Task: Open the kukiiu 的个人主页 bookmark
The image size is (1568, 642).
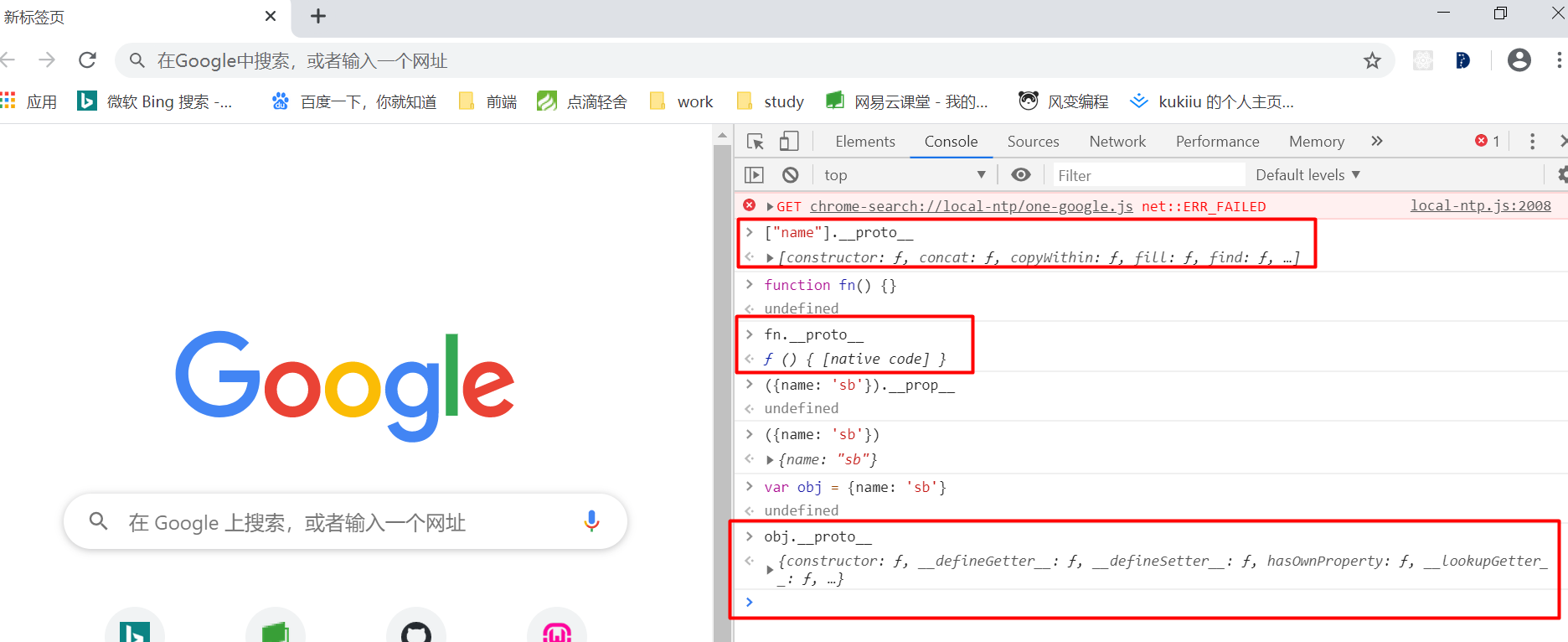Action: point(1212,101)
